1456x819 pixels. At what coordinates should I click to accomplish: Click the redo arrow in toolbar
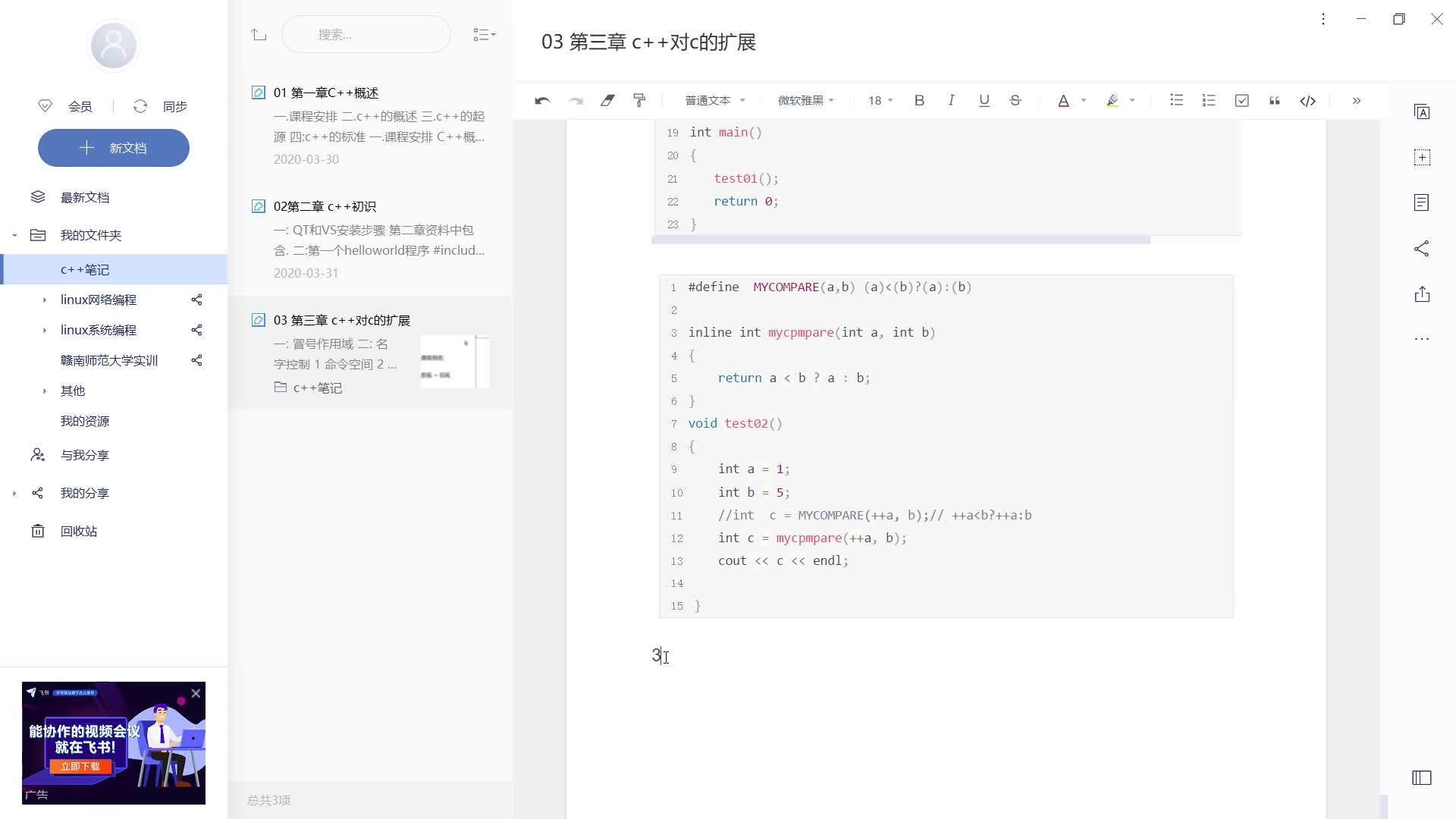[576, 100]
